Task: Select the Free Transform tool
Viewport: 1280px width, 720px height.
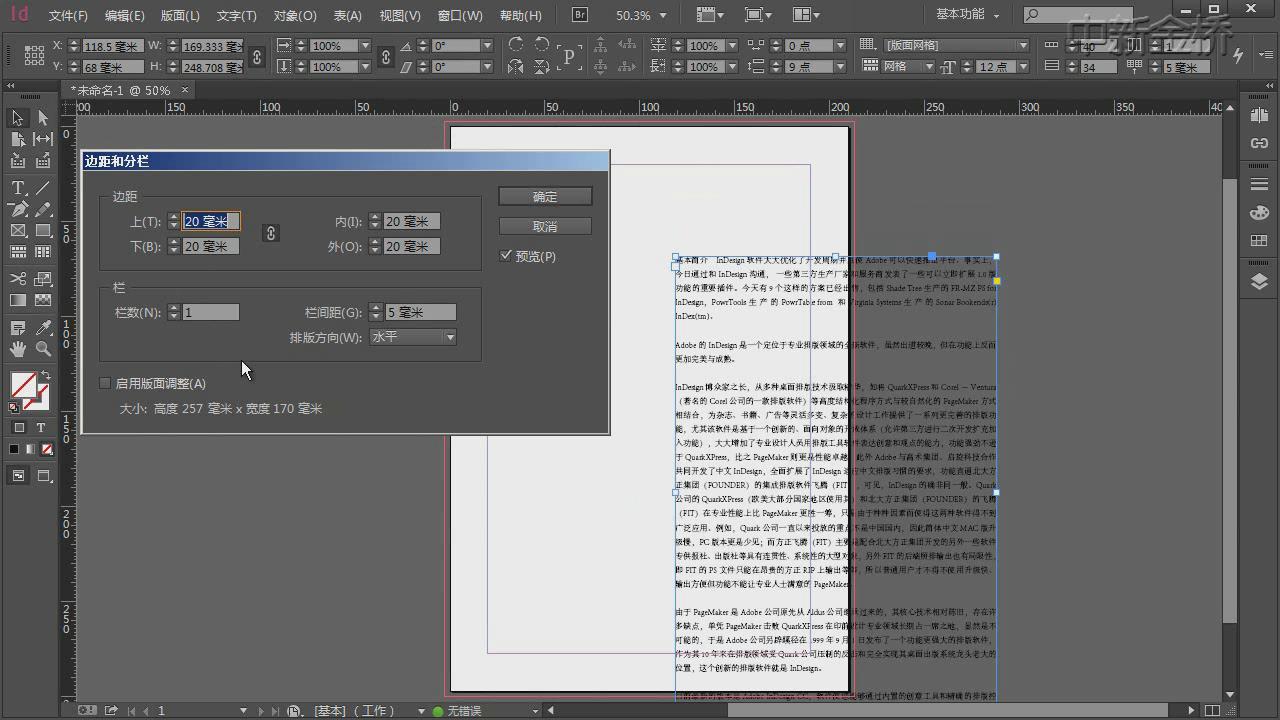Action: pyautogui.click(x=43, y=279)
